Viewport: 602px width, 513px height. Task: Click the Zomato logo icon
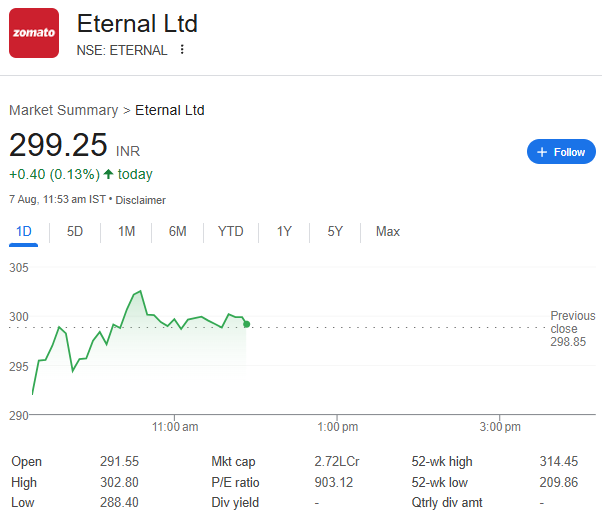pos(34,33)
